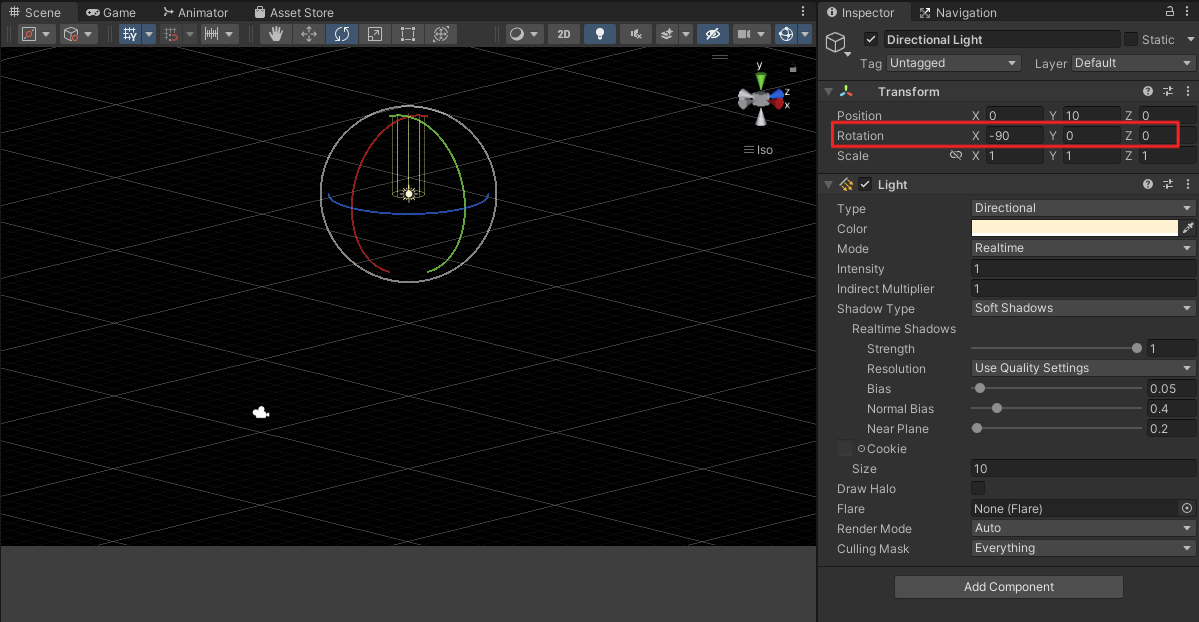Switch to the Animator tab
The width and height of the screenshot is (1199, 622).
coord(196,12)
